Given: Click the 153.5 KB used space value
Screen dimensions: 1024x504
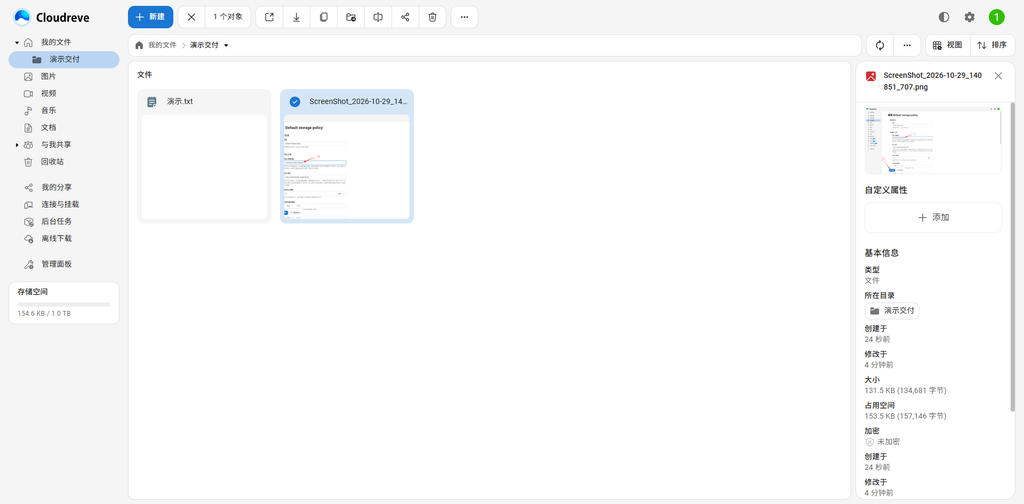Looking at the screenshot, I should [905, 416].
